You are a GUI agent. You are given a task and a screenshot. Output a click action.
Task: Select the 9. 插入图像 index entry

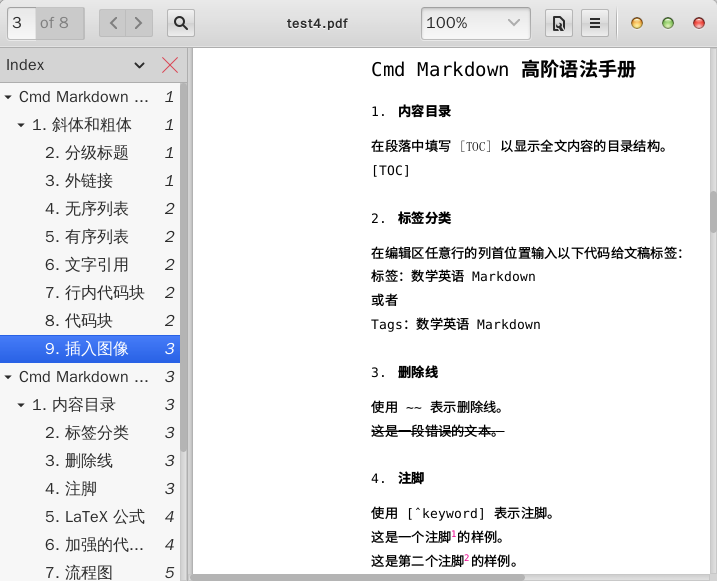90,349
